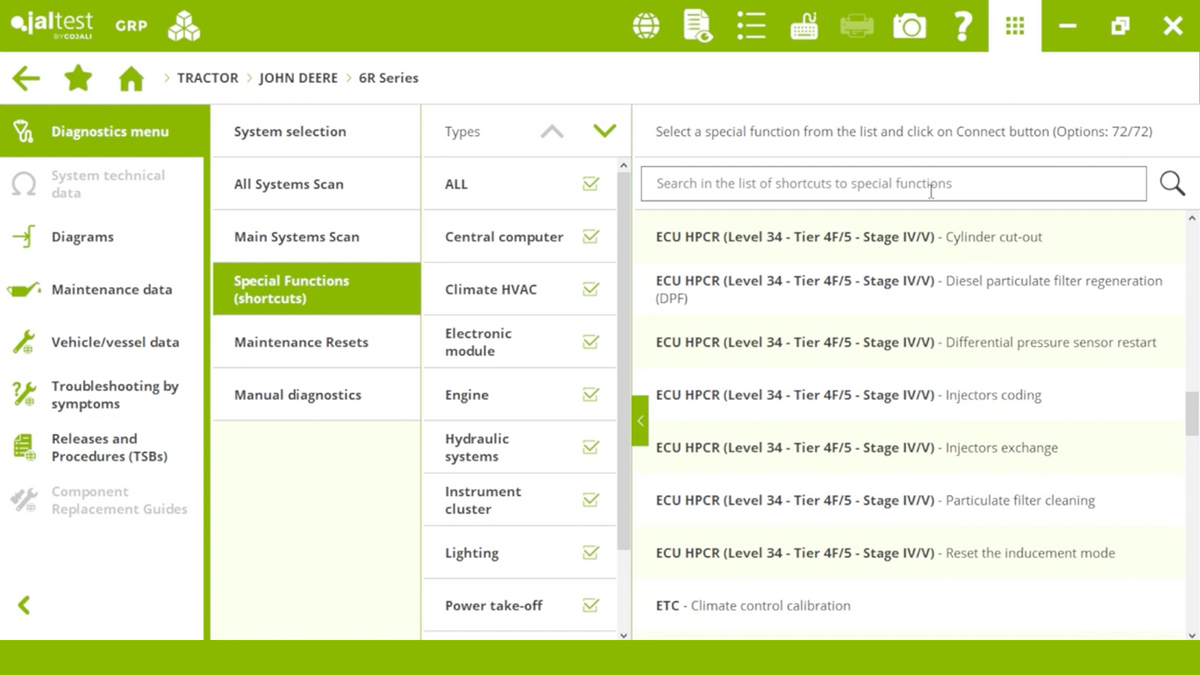Toggle the Climate HVAC checkbox
The width and height of the screenshot is (1200, 675).
pos(591,289)
